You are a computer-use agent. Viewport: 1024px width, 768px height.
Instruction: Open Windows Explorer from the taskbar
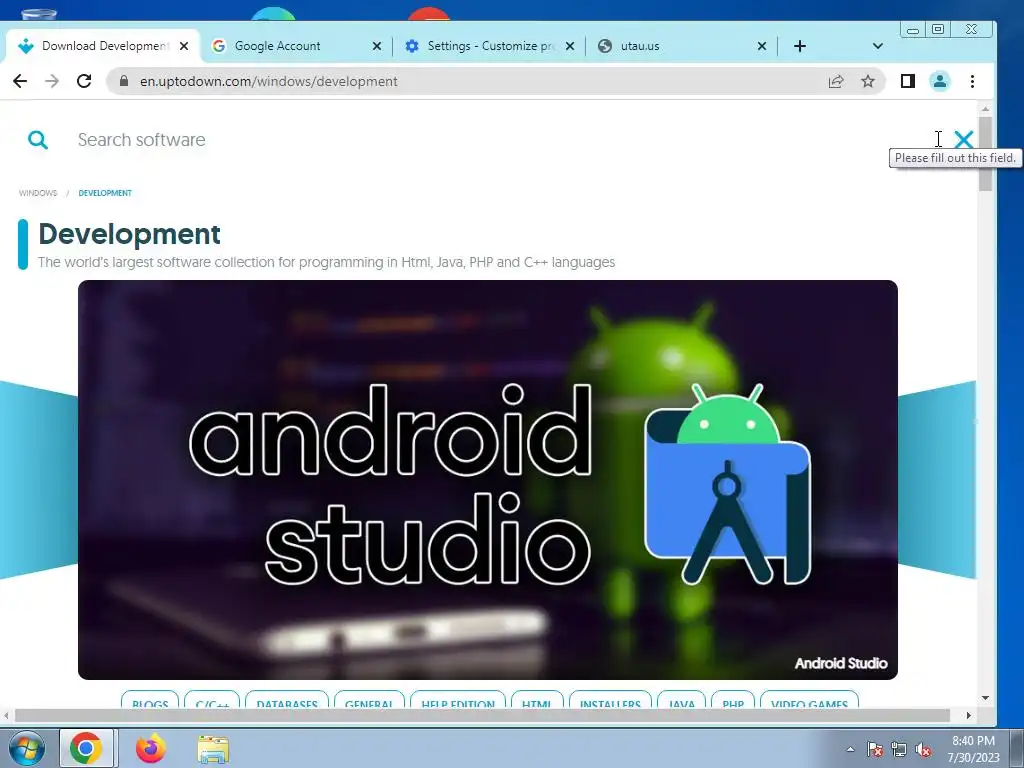pyautogui.click(x=213, y=748)
